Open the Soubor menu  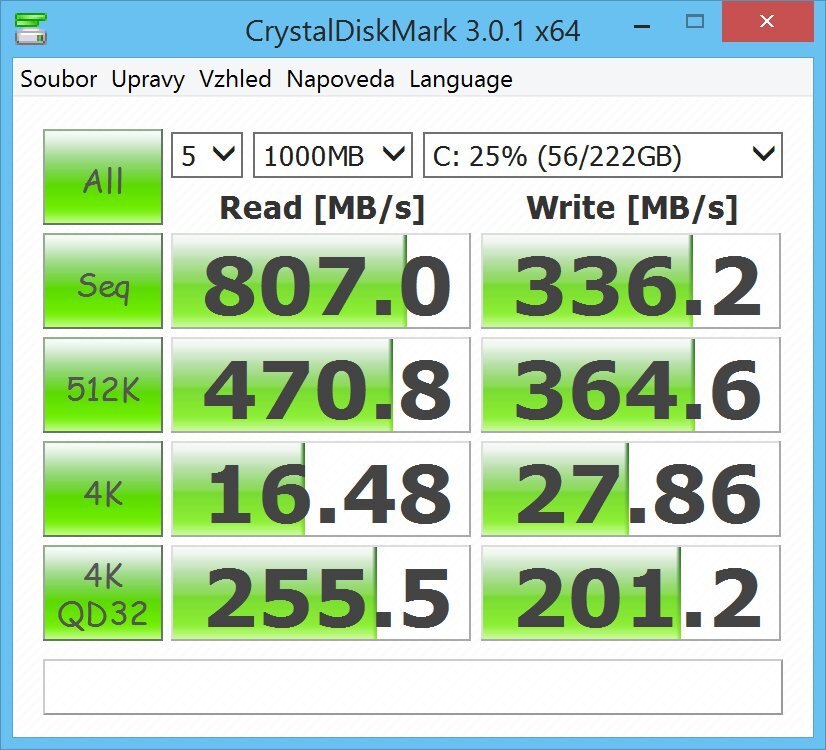(60, 80)
